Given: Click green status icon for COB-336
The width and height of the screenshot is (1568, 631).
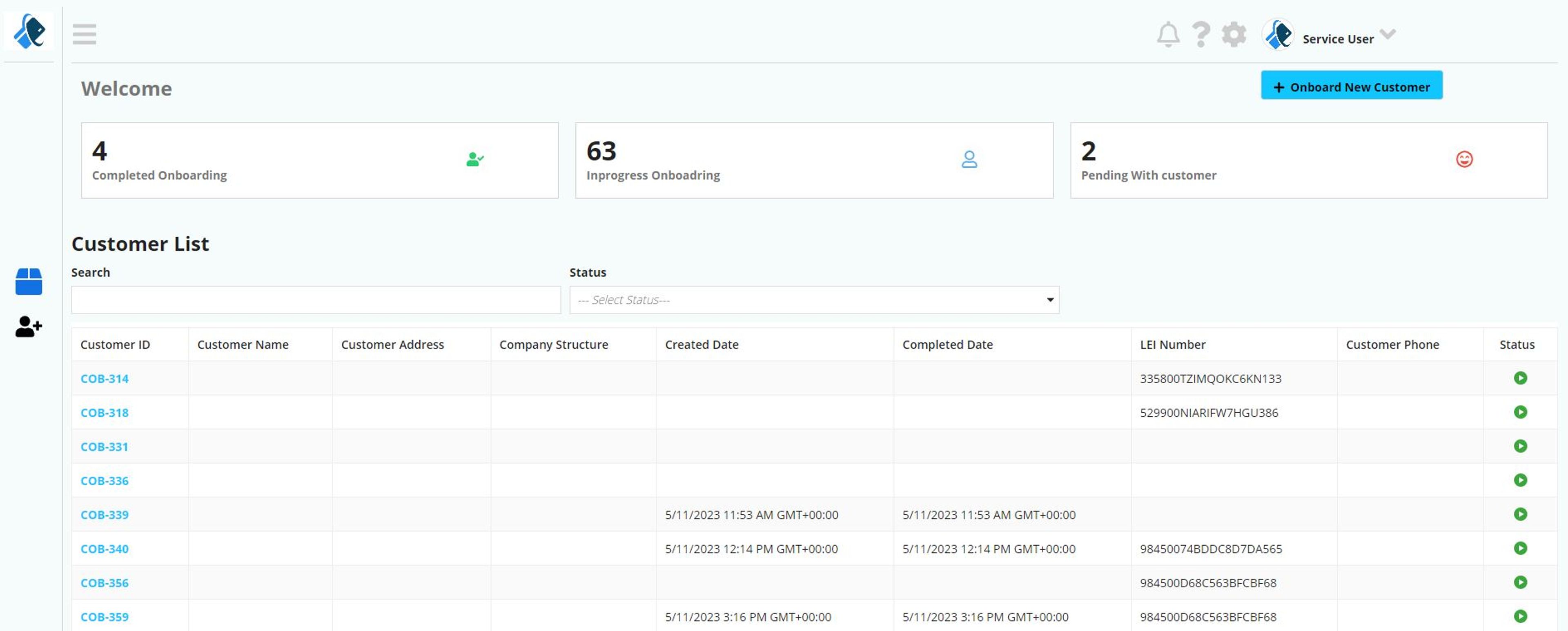Looking at the screenshot, I should 1520,480.
